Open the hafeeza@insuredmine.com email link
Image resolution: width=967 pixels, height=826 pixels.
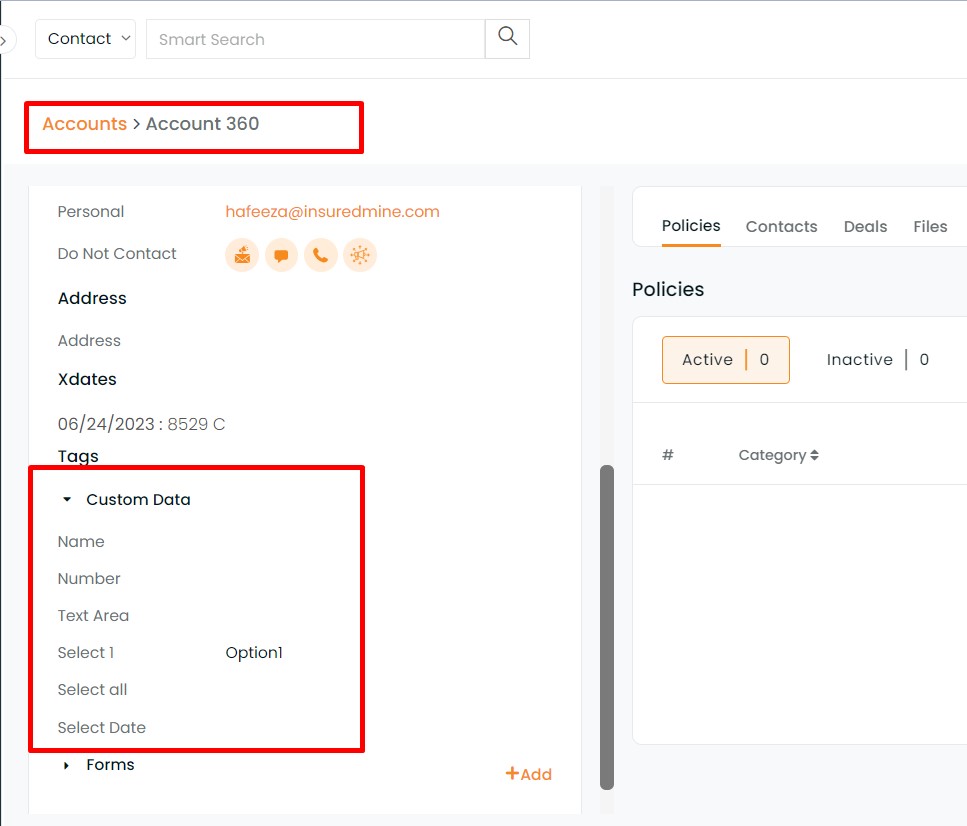(332, 212)
